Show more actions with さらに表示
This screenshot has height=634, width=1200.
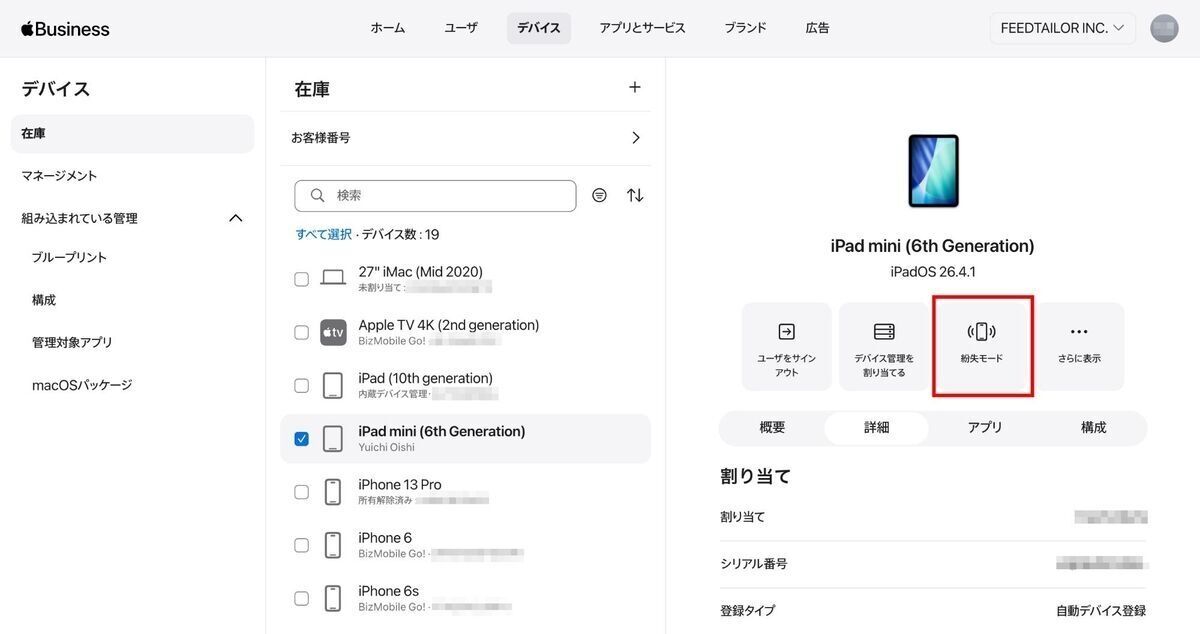click(x=1079, y=345)
